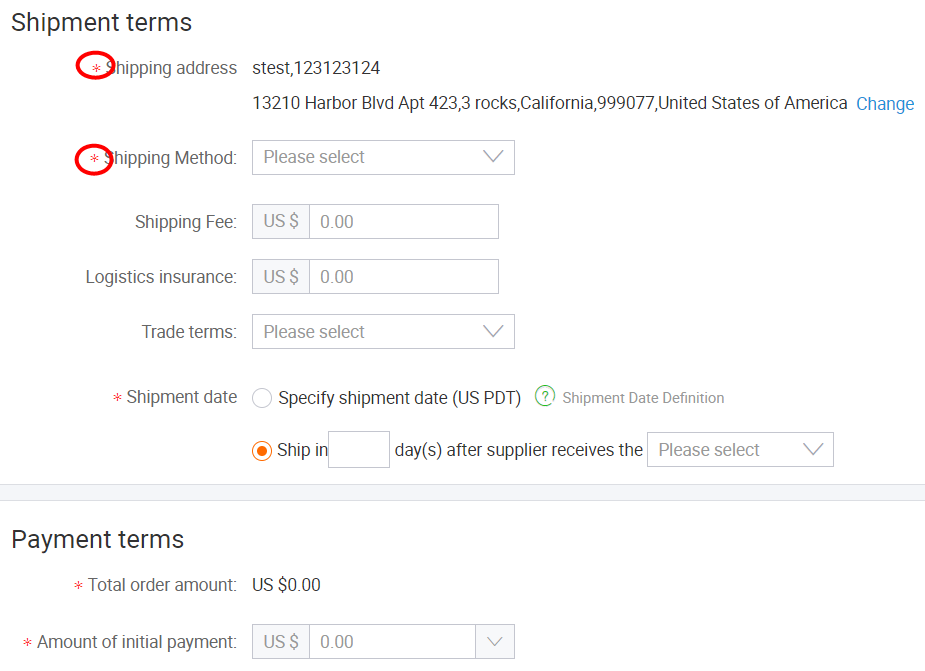Open the Shipment Date Definition link text
This screenshot has height=671, width=925.
(x=643, y=398)
